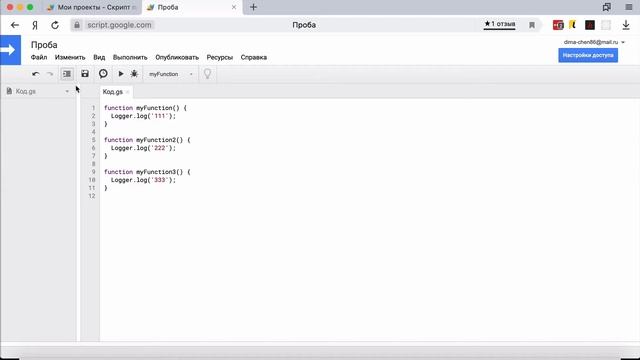
Task: Open the Ресурсы menu
Action: click(220, 58)
